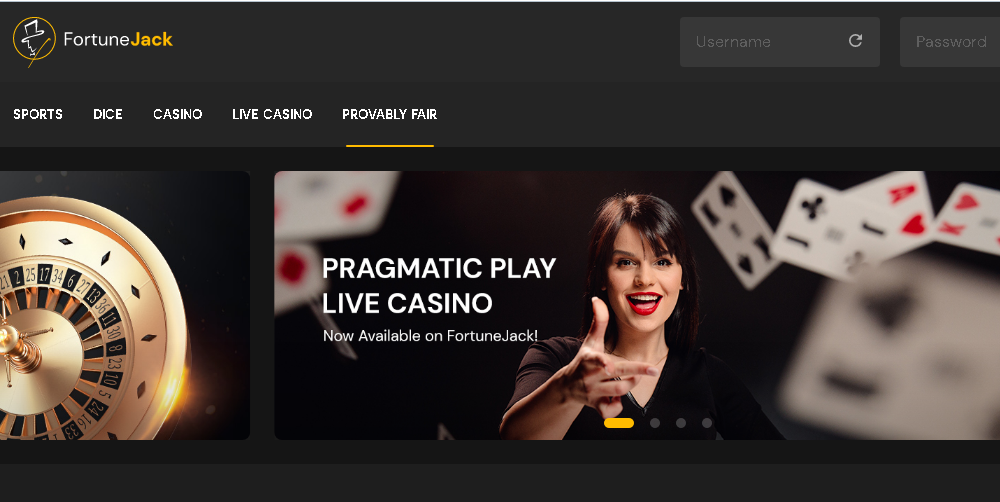Open the golden roulette wheel banner
This screenshot has height=502, width=1000.
(x=125, y=306)
